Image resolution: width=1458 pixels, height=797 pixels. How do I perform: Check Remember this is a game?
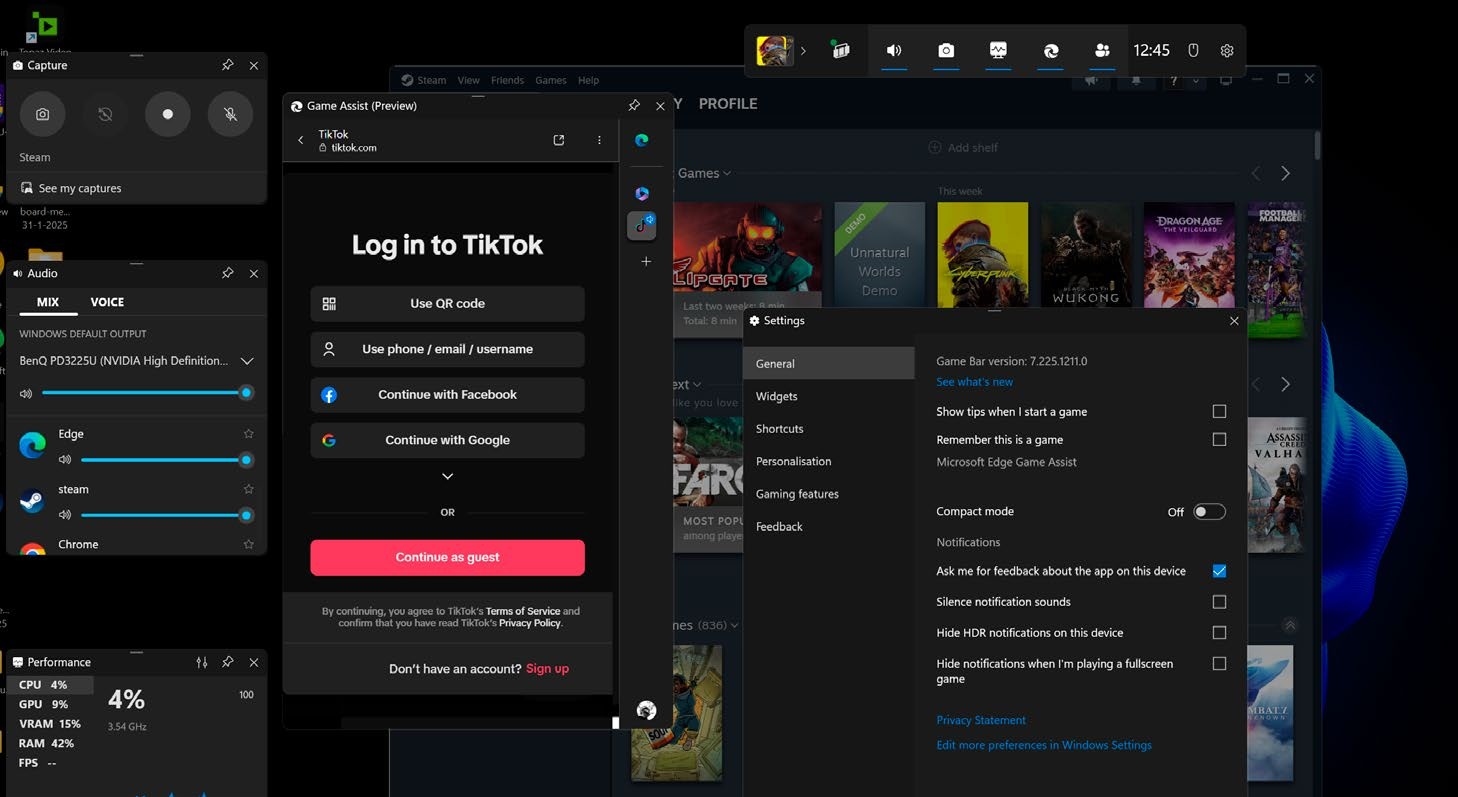point(1219,439)
